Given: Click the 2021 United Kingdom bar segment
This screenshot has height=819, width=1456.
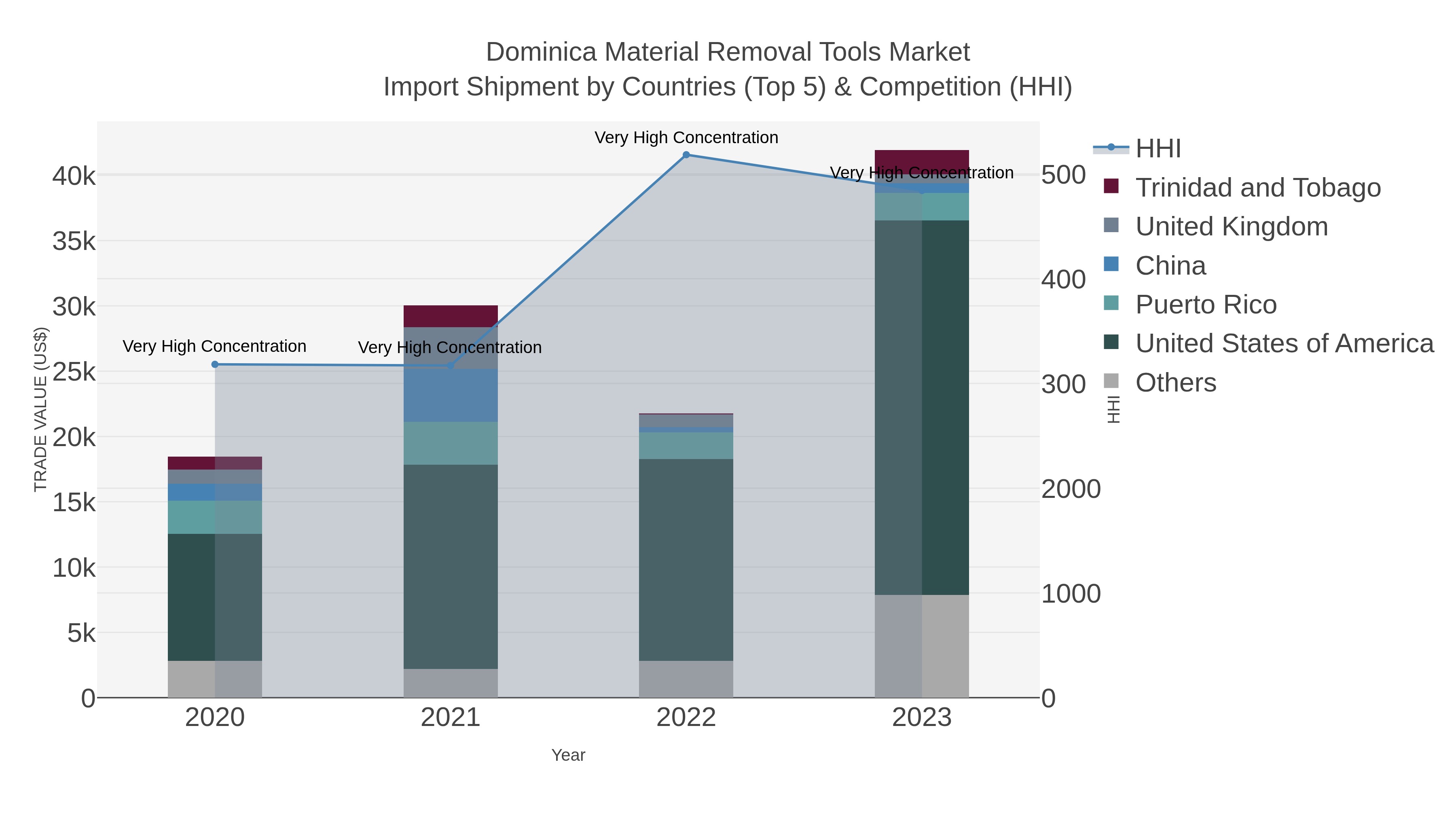Looking at the screenshot, I should tap(451, 348).
